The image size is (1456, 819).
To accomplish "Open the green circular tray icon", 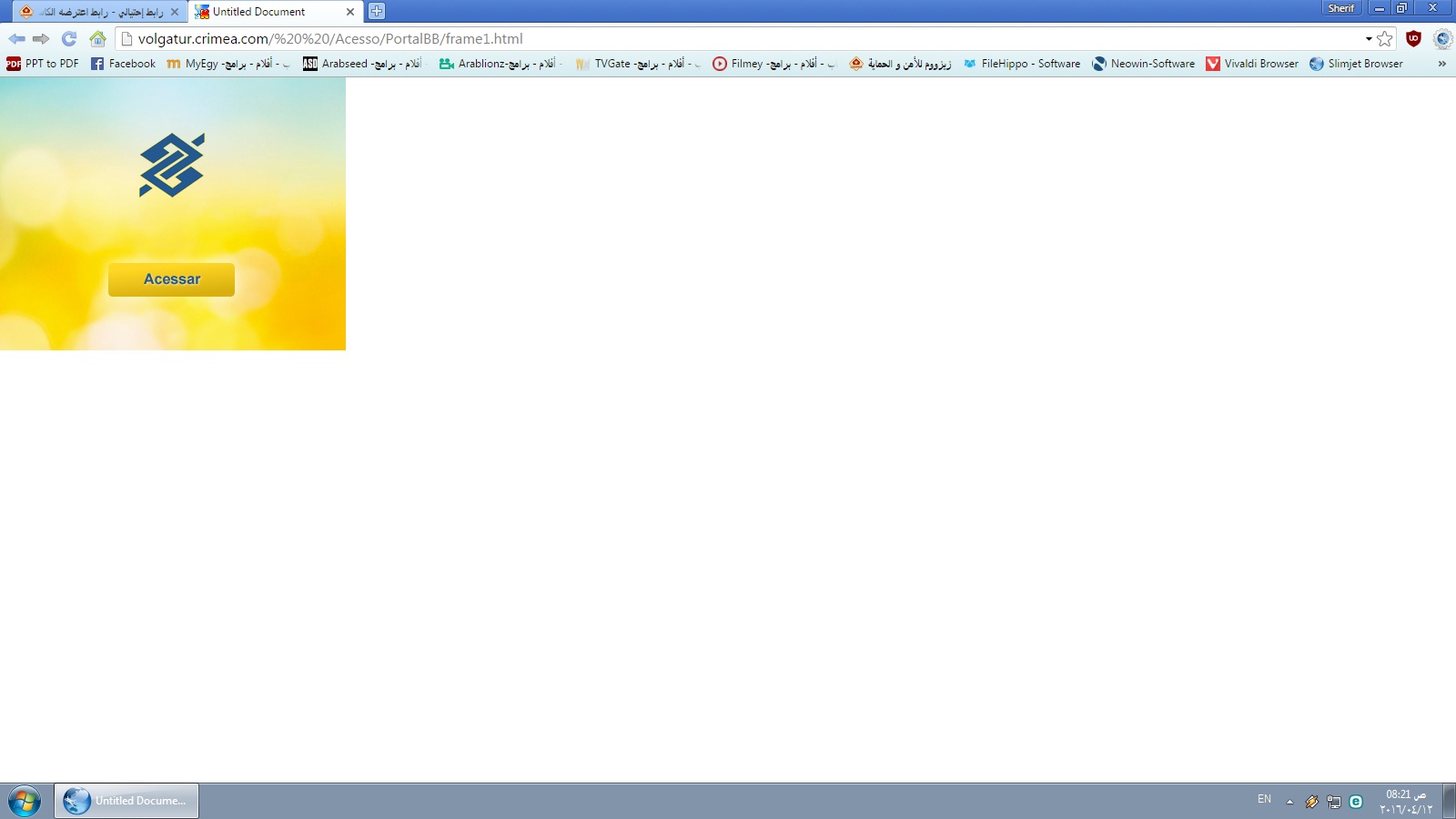I will pos(1356,802).
